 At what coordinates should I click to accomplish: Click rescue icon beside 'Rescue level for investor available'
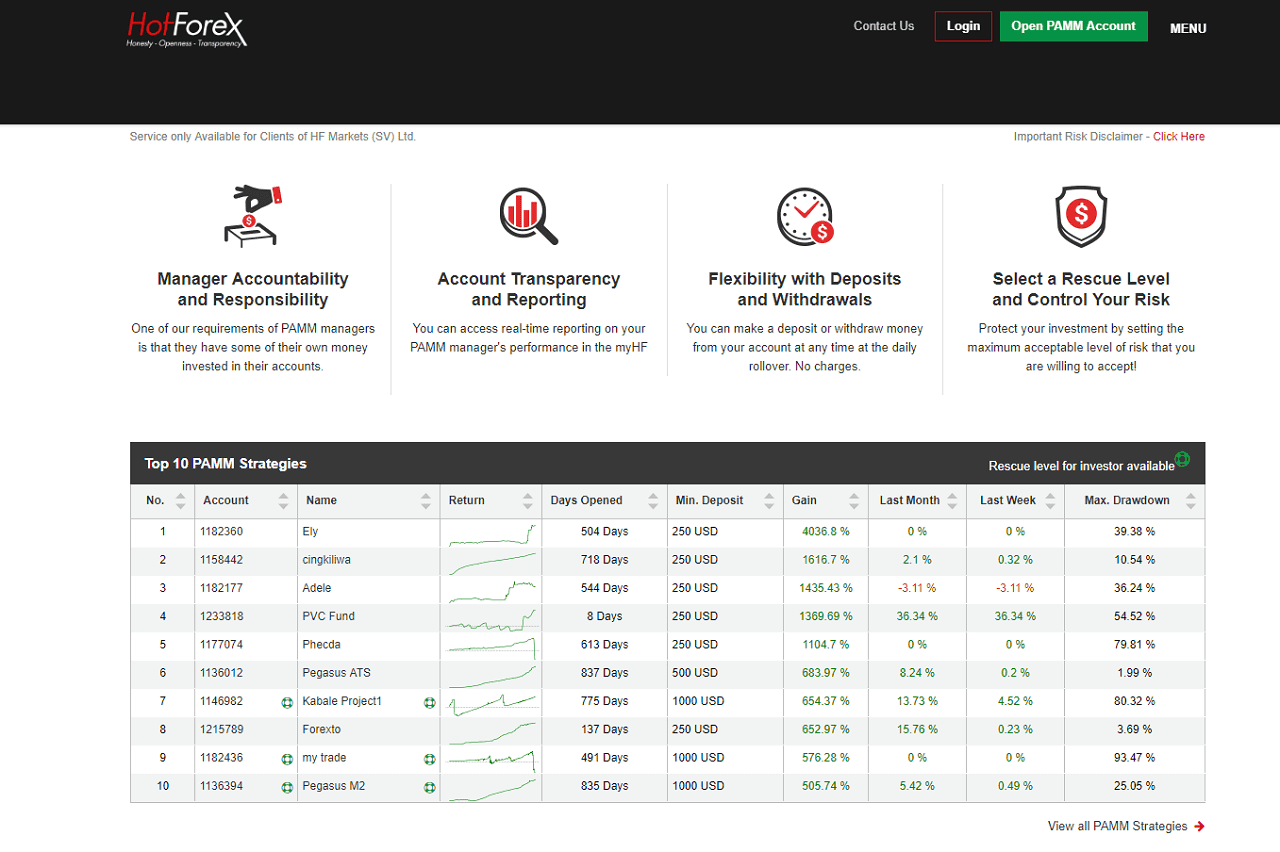click(1182, 459)
